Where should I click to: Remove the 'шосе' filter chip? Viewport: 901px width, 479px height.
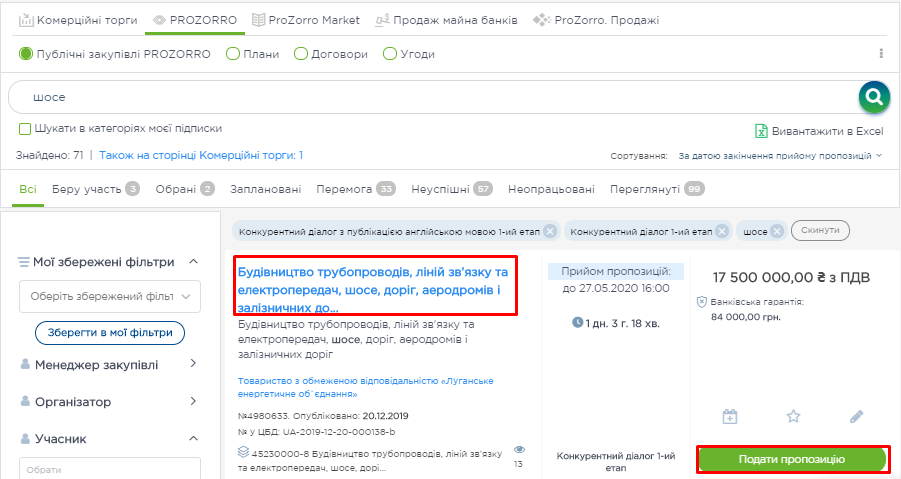(x=777, y=231)
